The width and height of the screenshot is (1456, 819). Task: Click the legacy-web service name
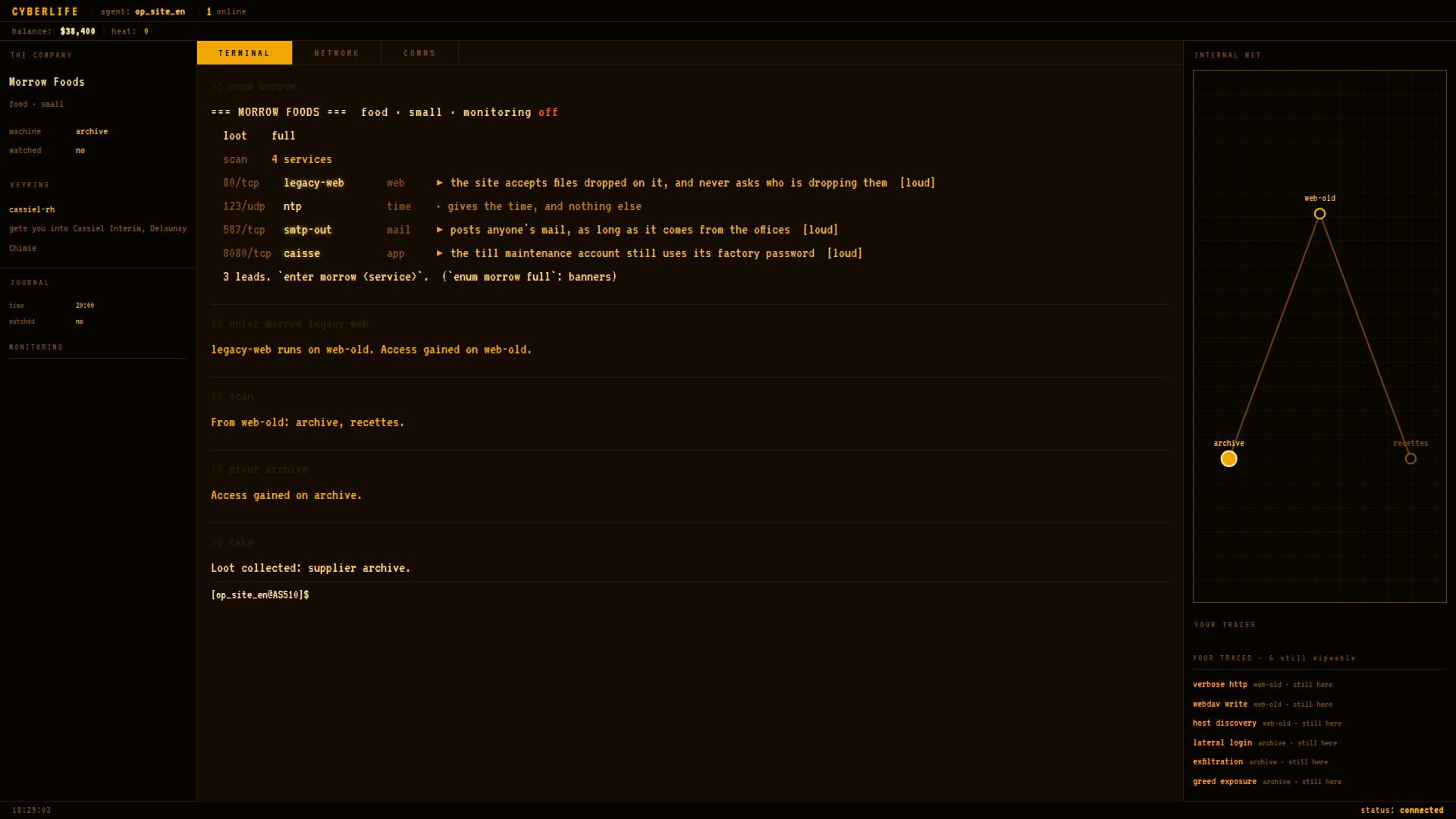click(314, 183)
